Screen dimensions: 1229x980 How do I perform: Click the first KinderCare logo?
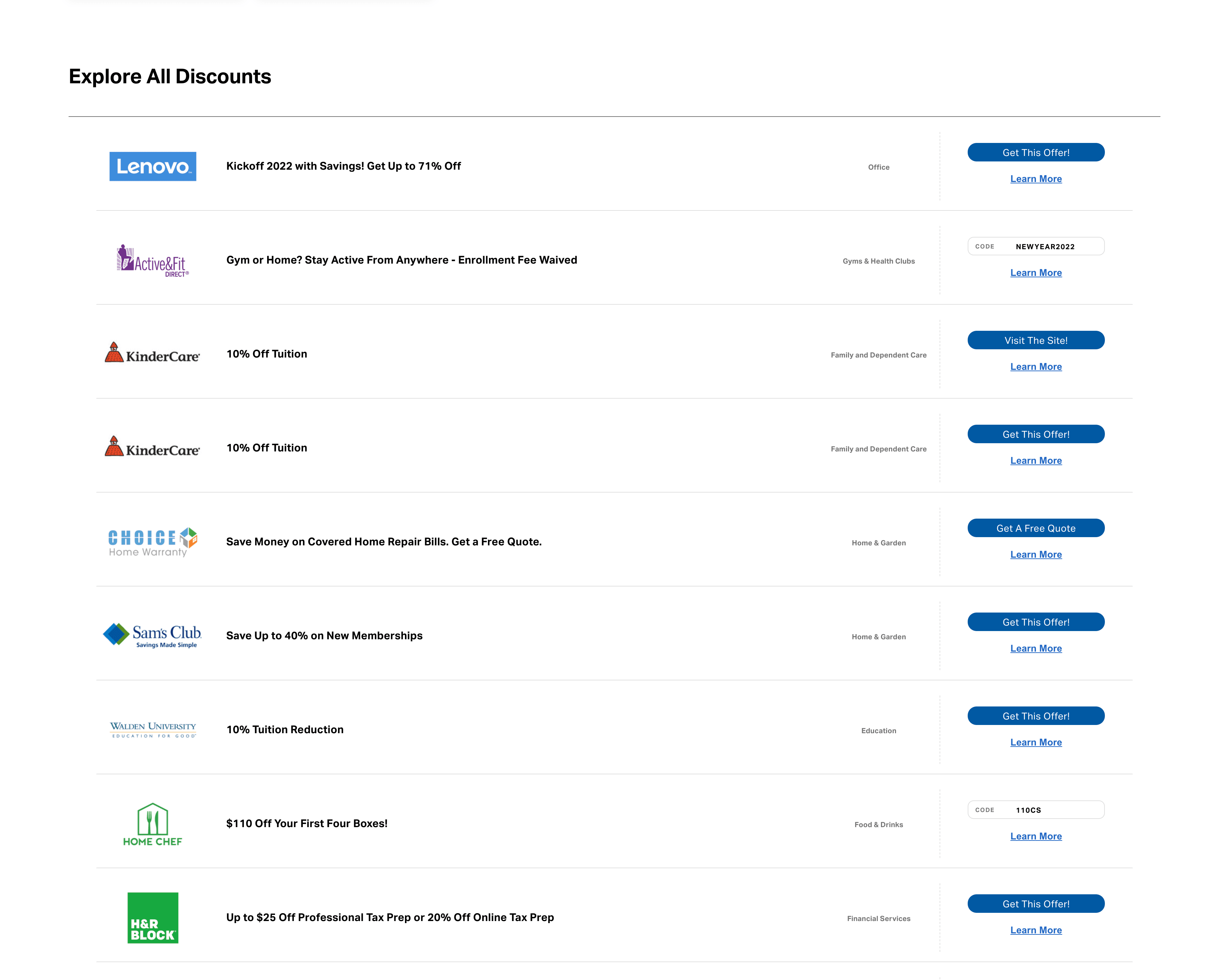click(x=152, y=354)
